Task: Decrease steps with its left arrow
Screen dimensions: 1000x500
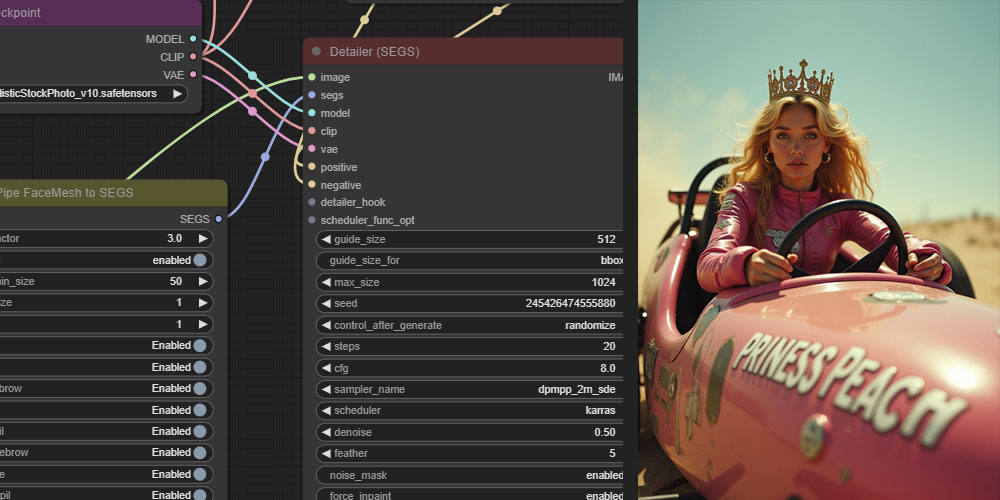Action: tap(326, 346)
